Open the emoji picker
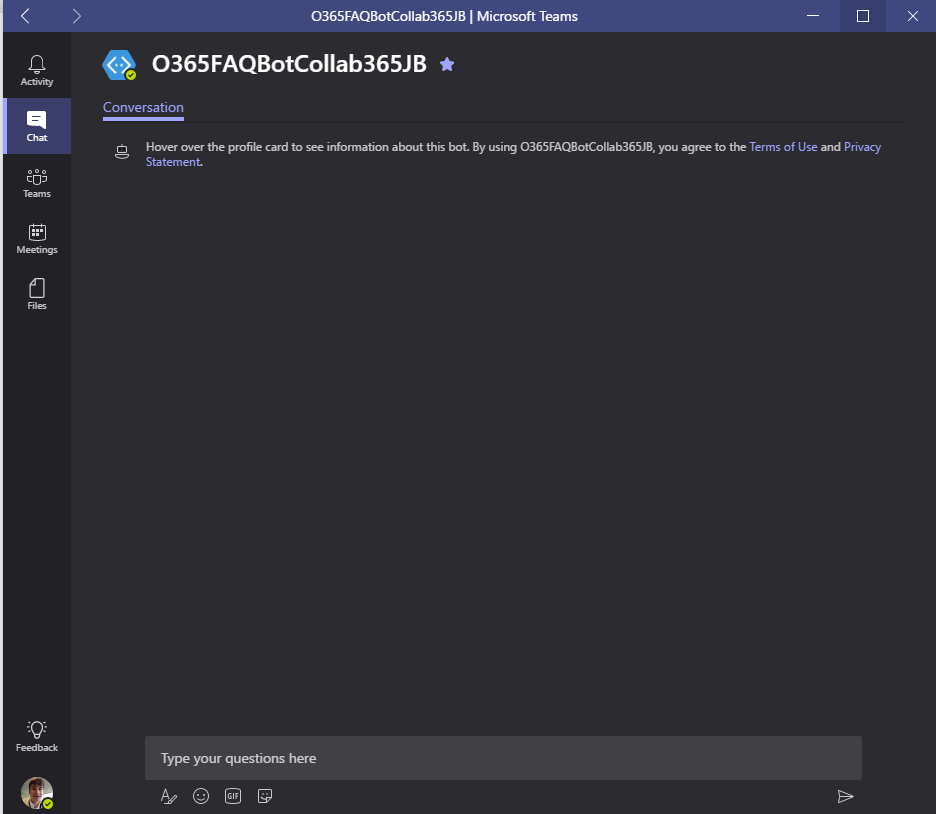Screen dimensions: 936x814 [x=201, y=796]
